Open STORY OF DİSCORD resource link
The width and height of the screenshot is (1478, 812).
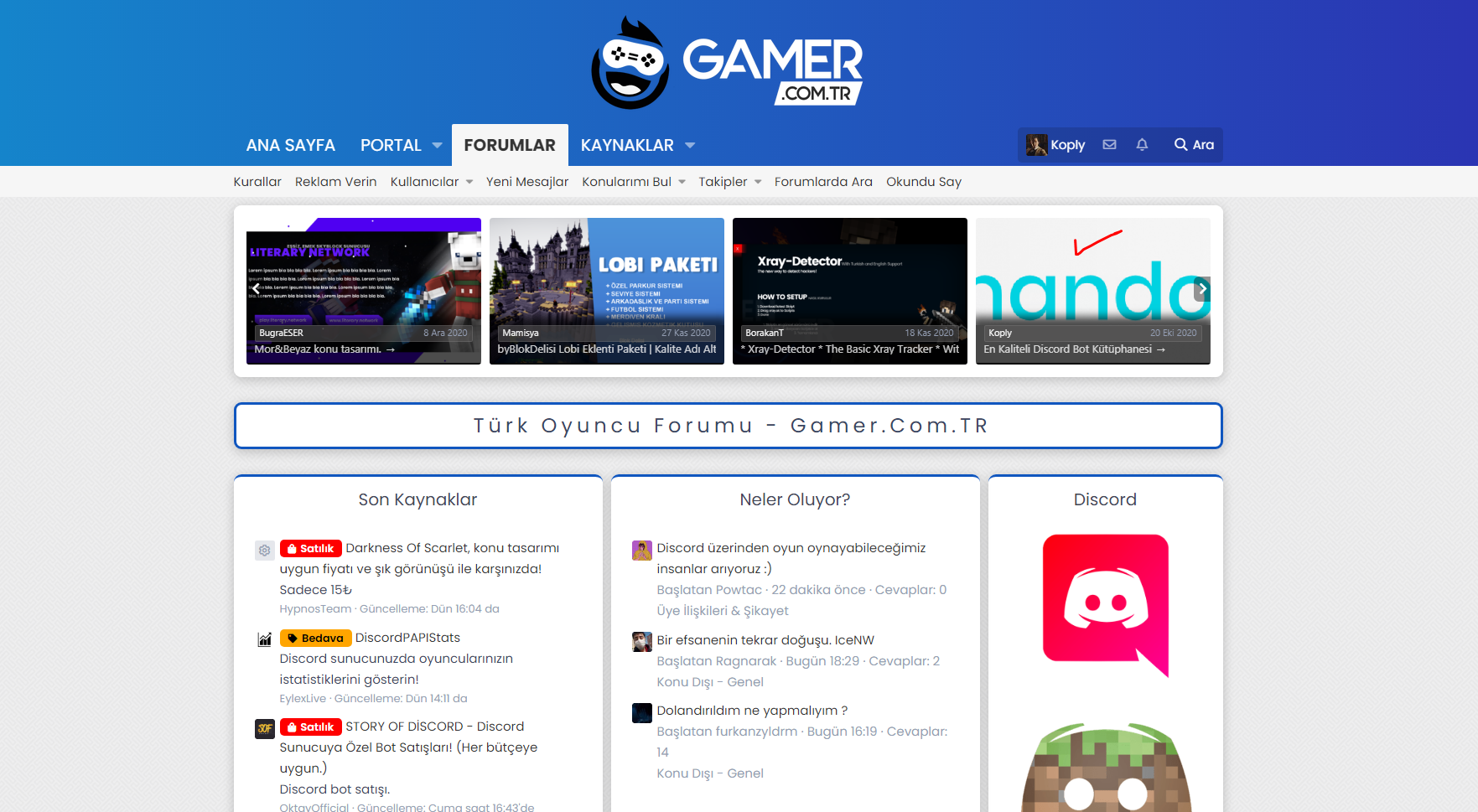[408, 747]
